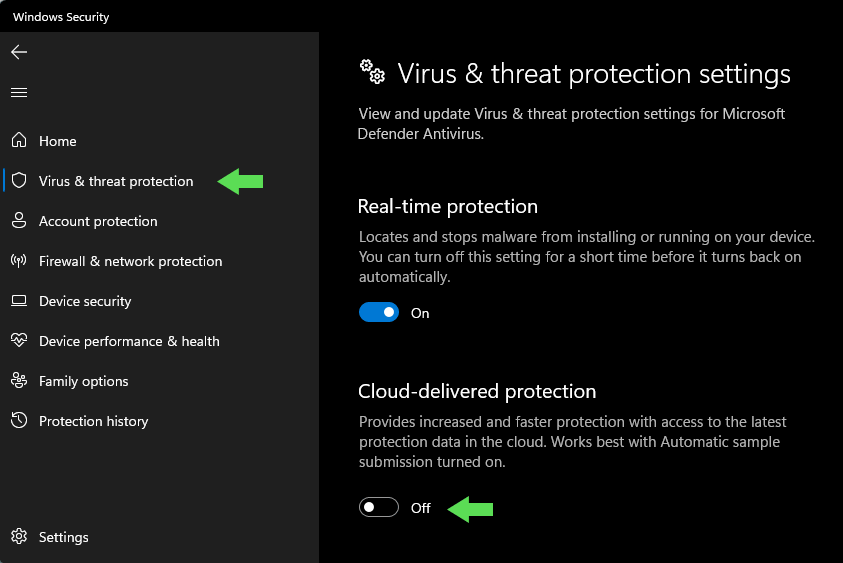Open the hamburger navigation menu icon
The width and height of the screenshot is (843, 563).
click(19, 92)
